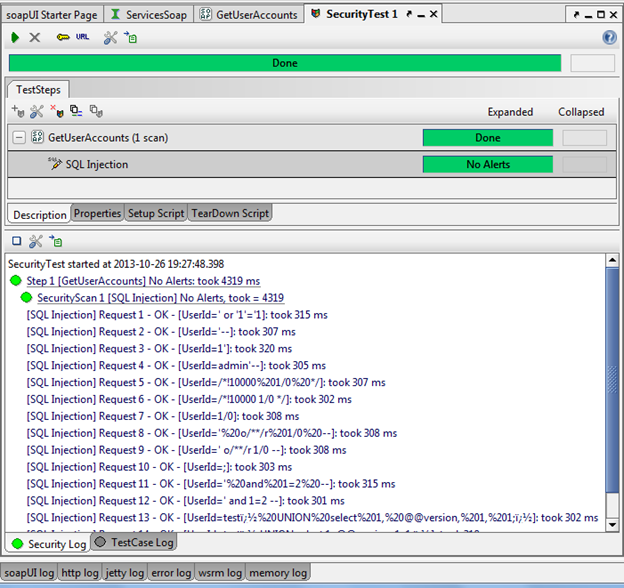Click the Collapsed column header
Screen dimensions: 624x588
point(581,112)
